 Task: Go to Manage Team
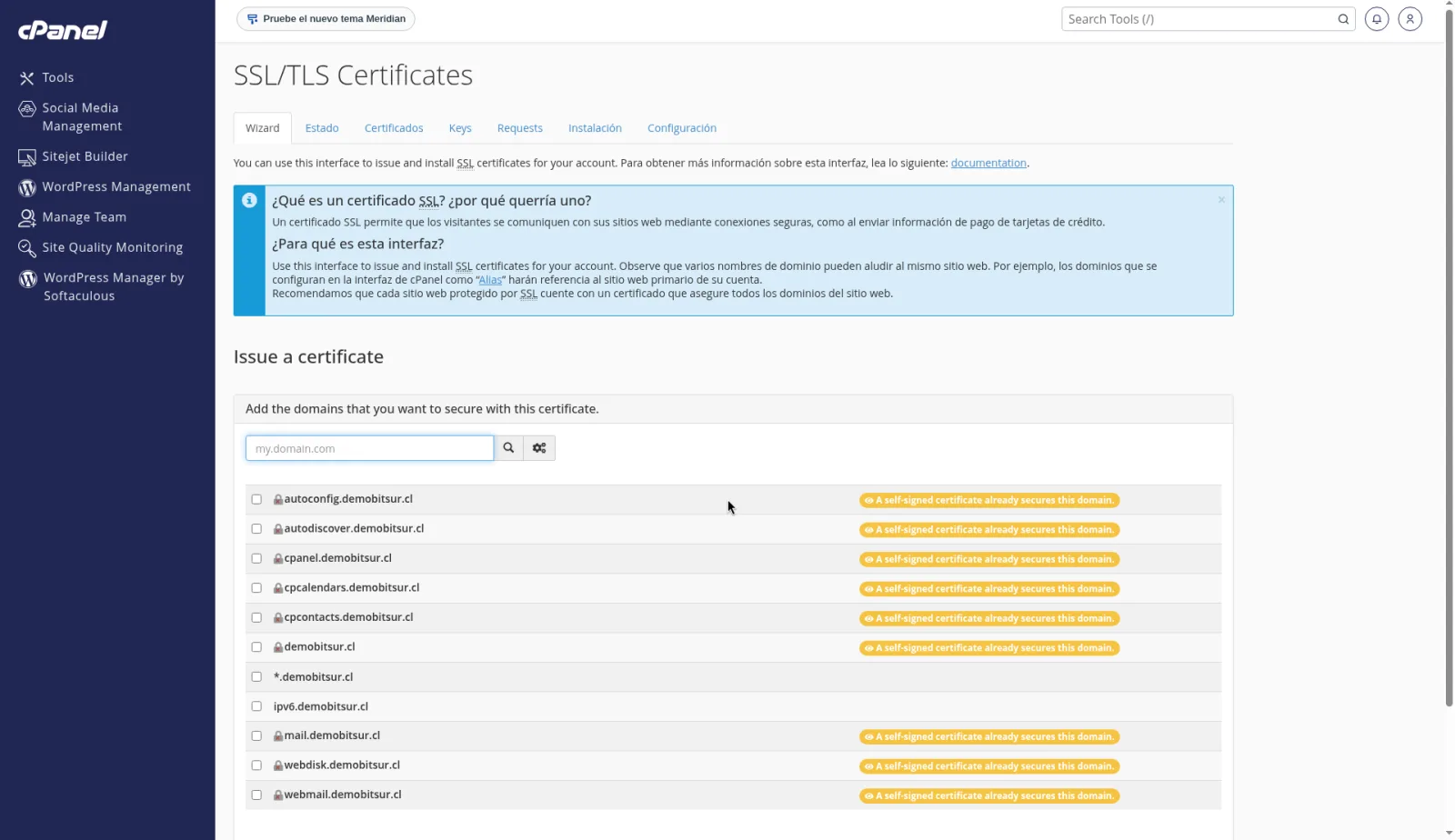pyautogui.click(x=73, y=217)
